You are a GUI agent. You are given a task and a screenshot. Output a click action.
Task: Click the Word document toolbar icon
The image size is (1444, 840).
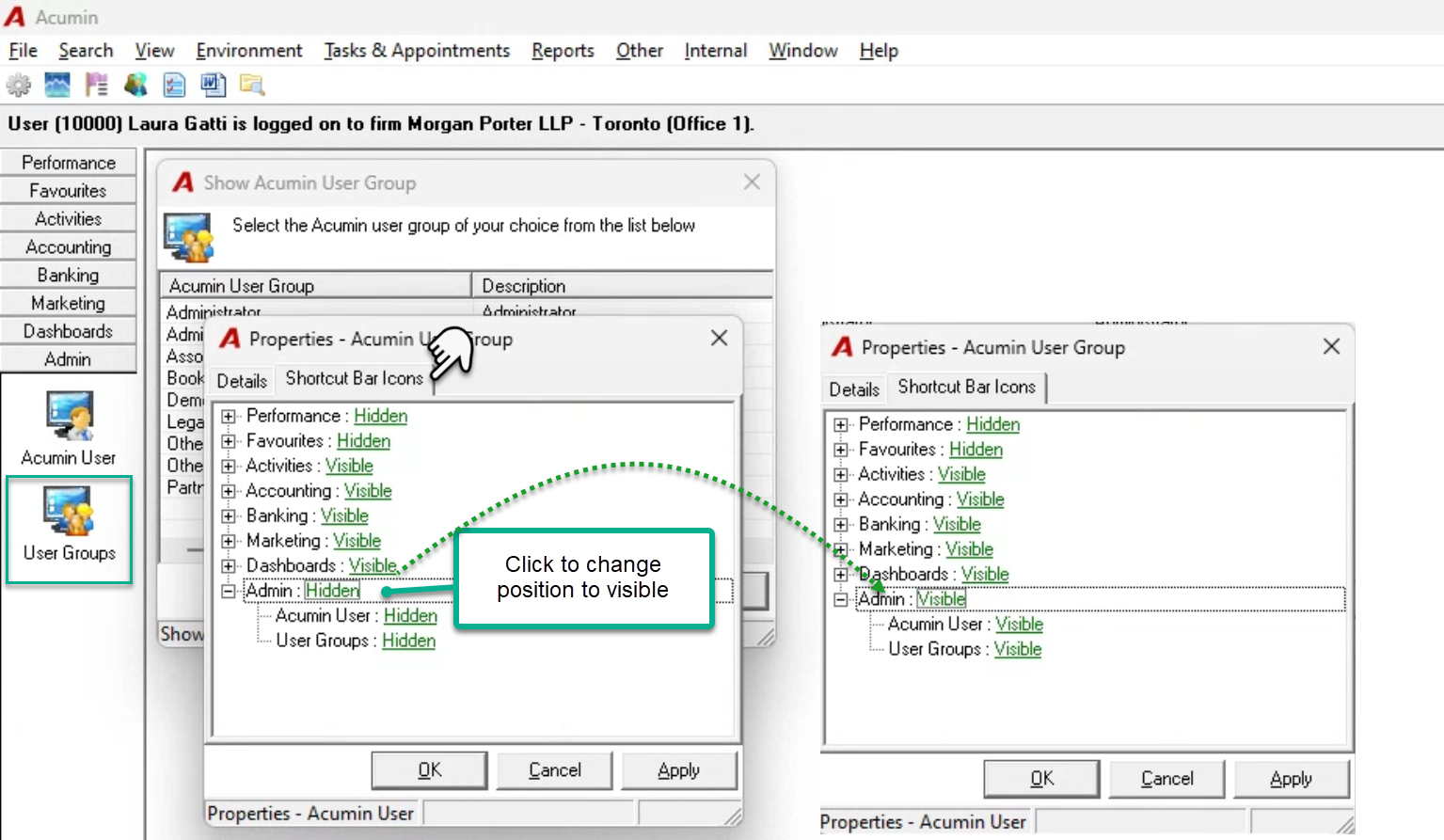(x=214, y=86)
